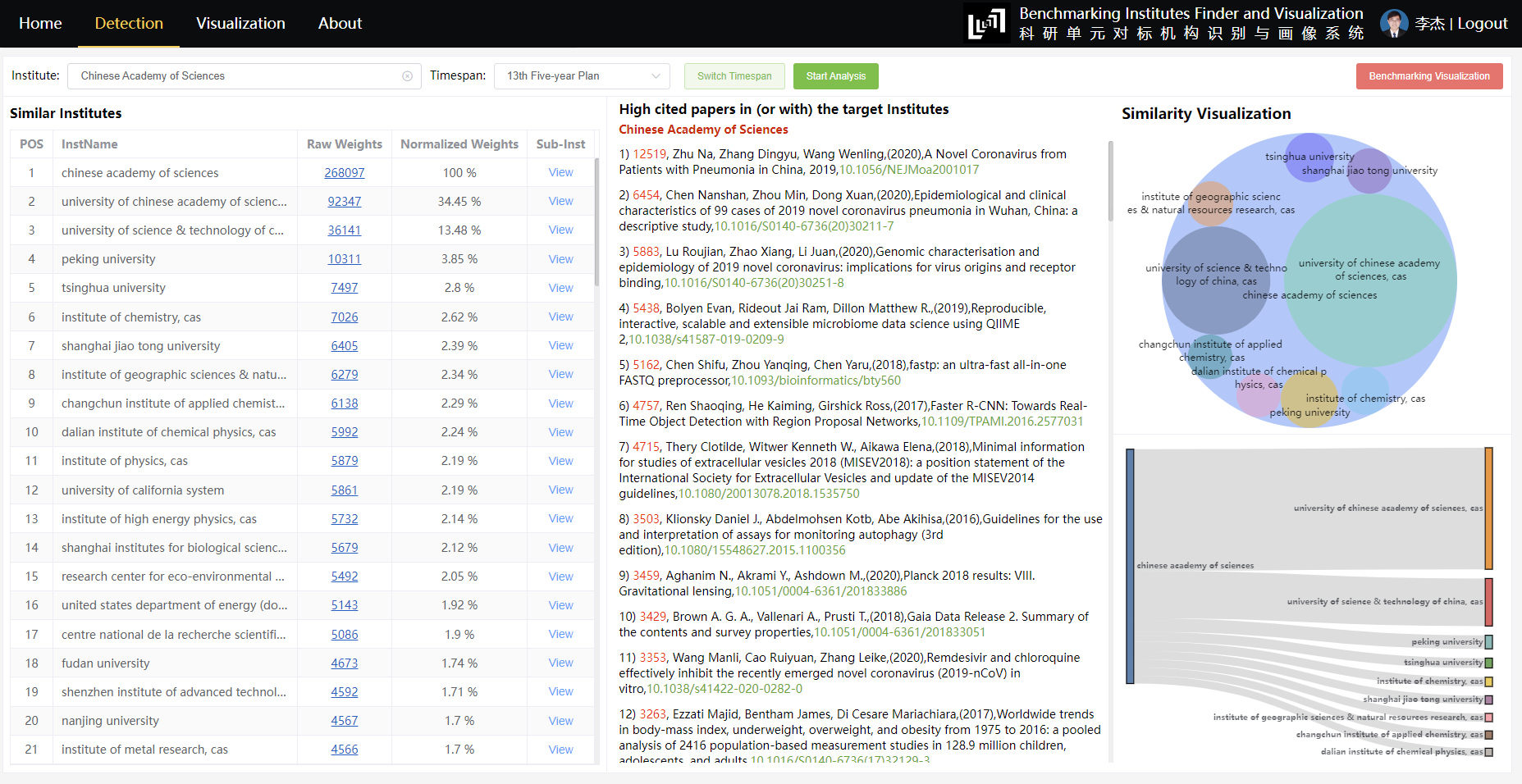
Task: Select row university of california system
Action: 302,490
